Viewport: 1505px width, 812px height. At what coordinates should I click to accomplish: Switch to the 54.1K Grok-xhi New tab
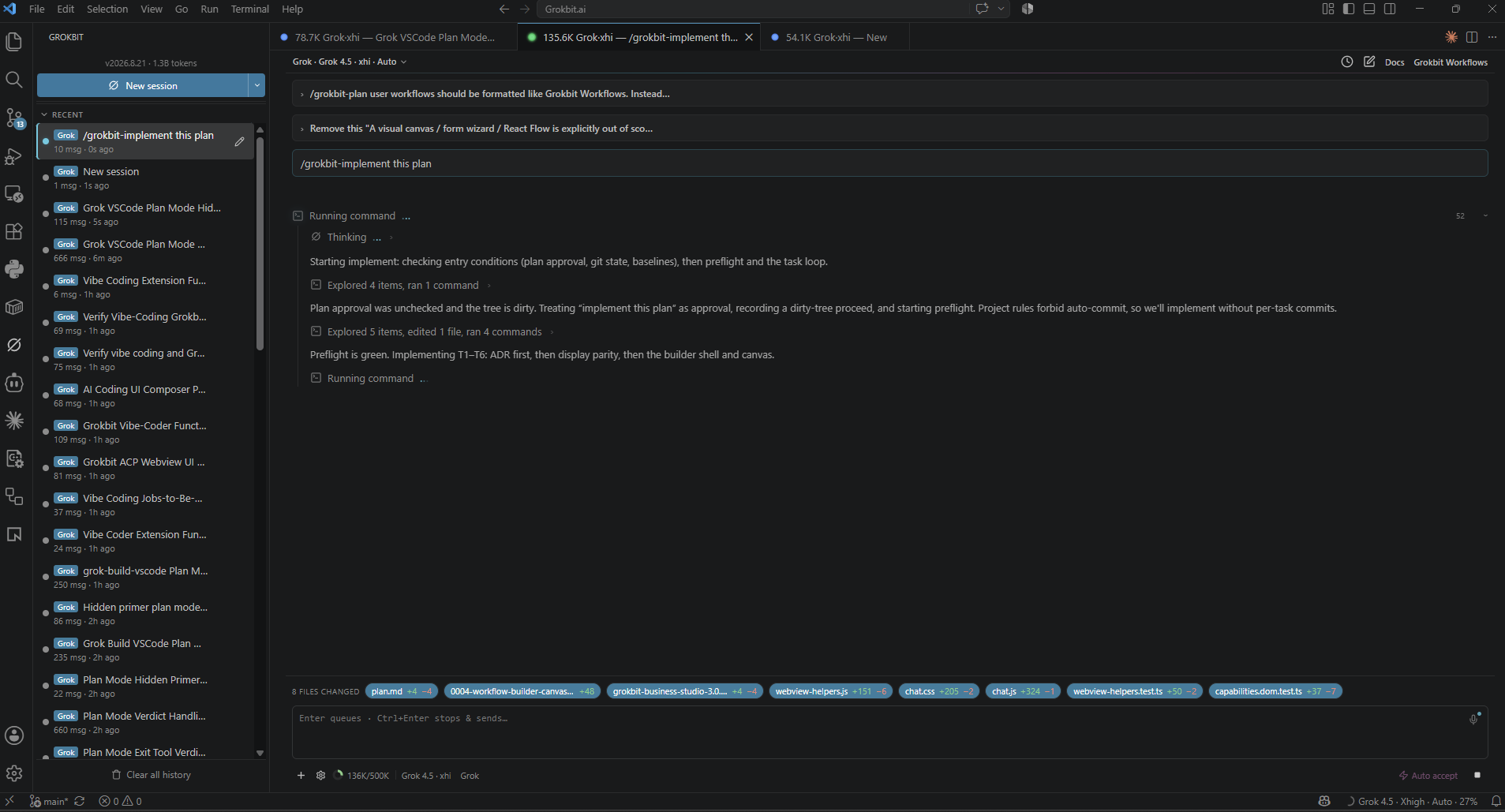[x=836, y=37]
